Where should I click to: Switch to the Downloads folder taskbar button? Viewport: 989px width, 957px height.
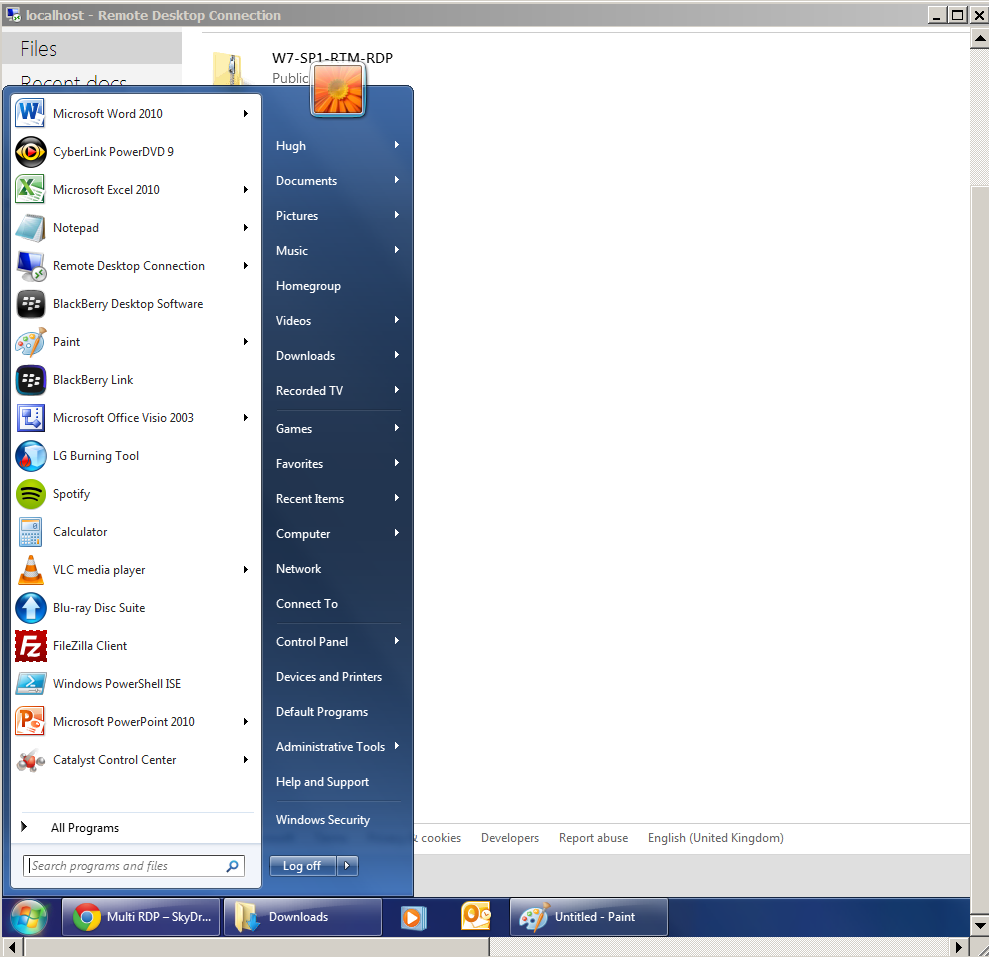pos(303,917)
